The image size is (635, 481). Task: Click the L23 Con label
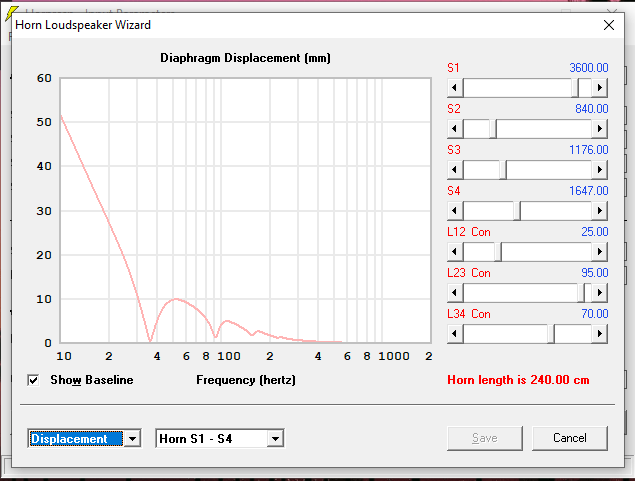coord(469,273)
